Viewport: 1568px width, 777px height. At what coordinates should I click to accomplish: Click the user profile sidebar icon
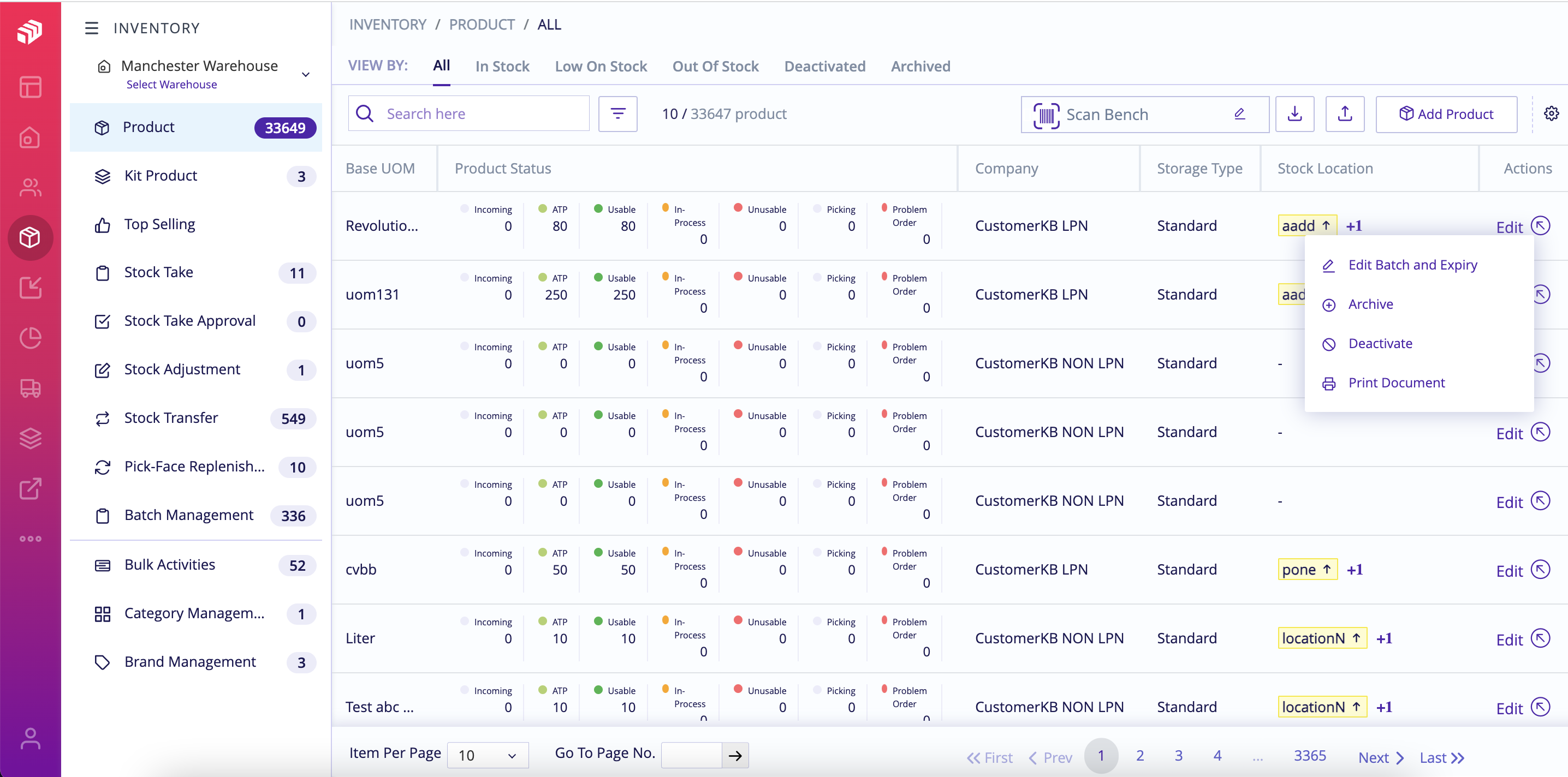point(30,738)
